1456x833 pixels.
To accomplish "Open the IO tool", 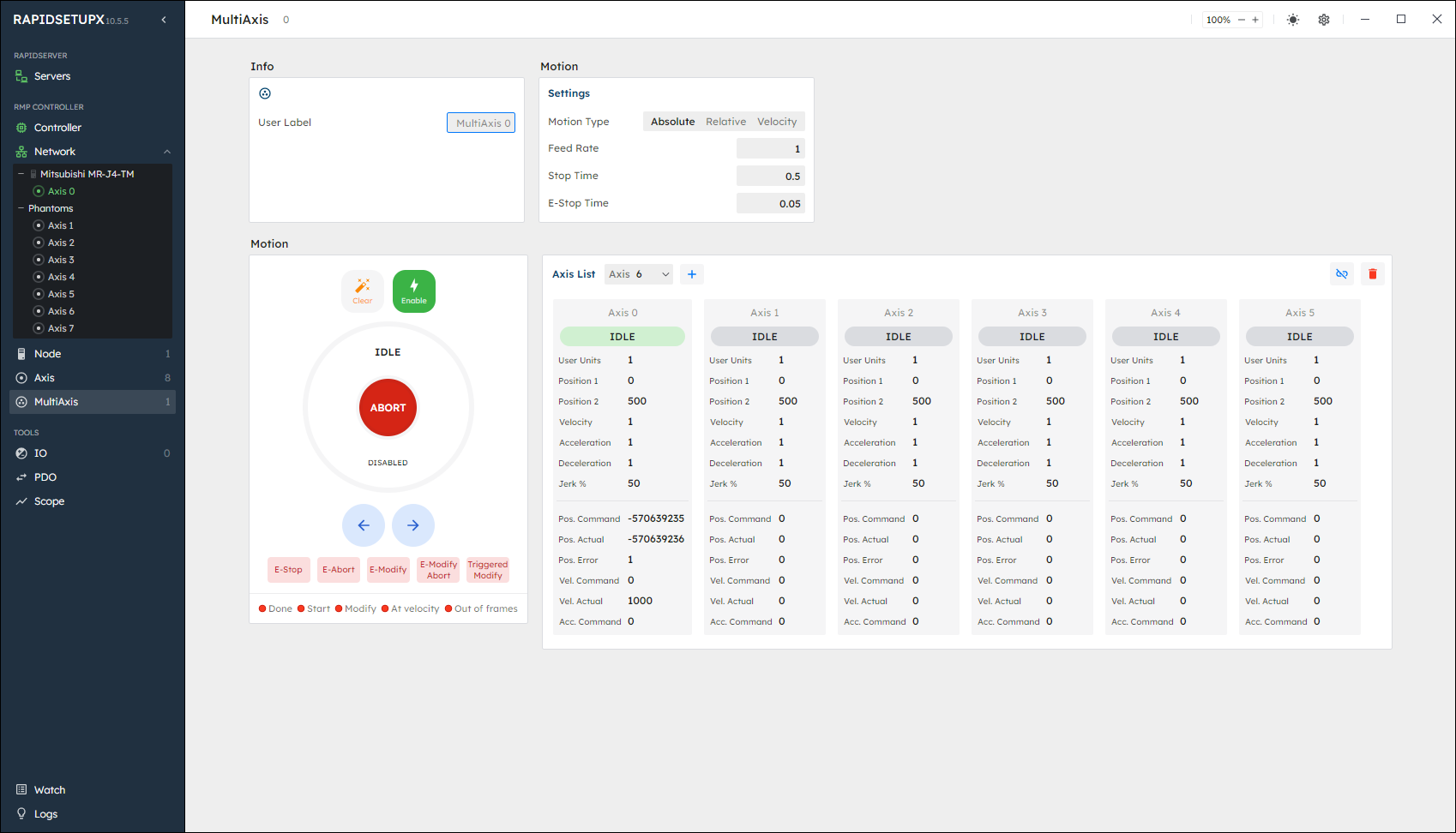I will tap(93, 453).
